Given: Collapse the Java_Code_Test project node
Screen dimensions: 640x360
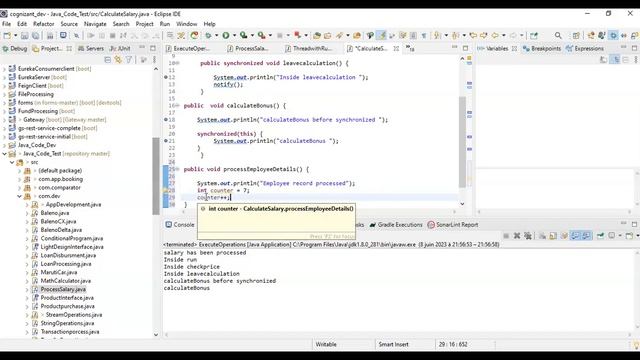Looking at the screenshot, I should [x=4, y=154].
